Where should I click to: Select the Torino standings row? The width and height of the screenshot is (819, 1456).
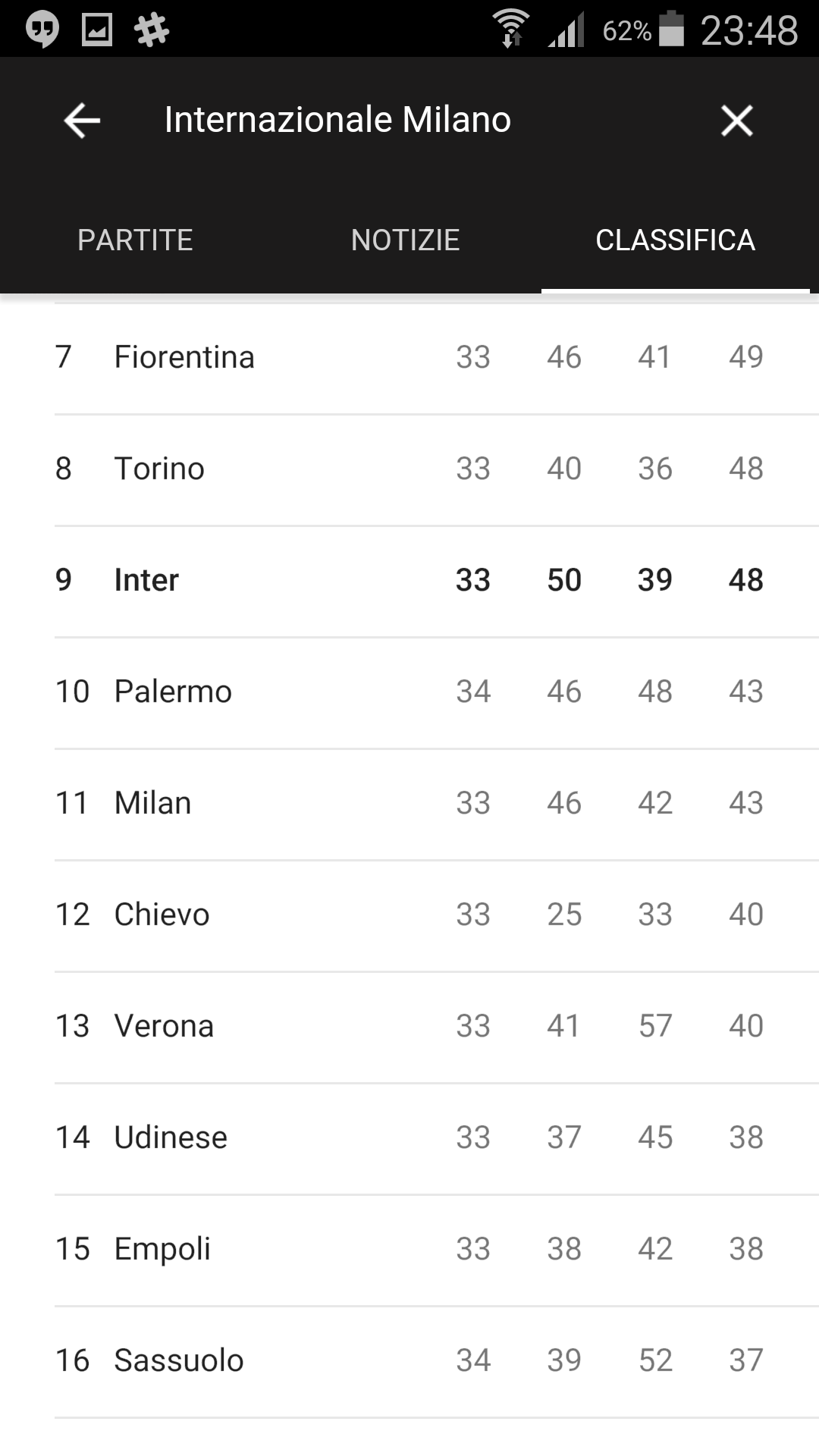(x=409, y=469)
